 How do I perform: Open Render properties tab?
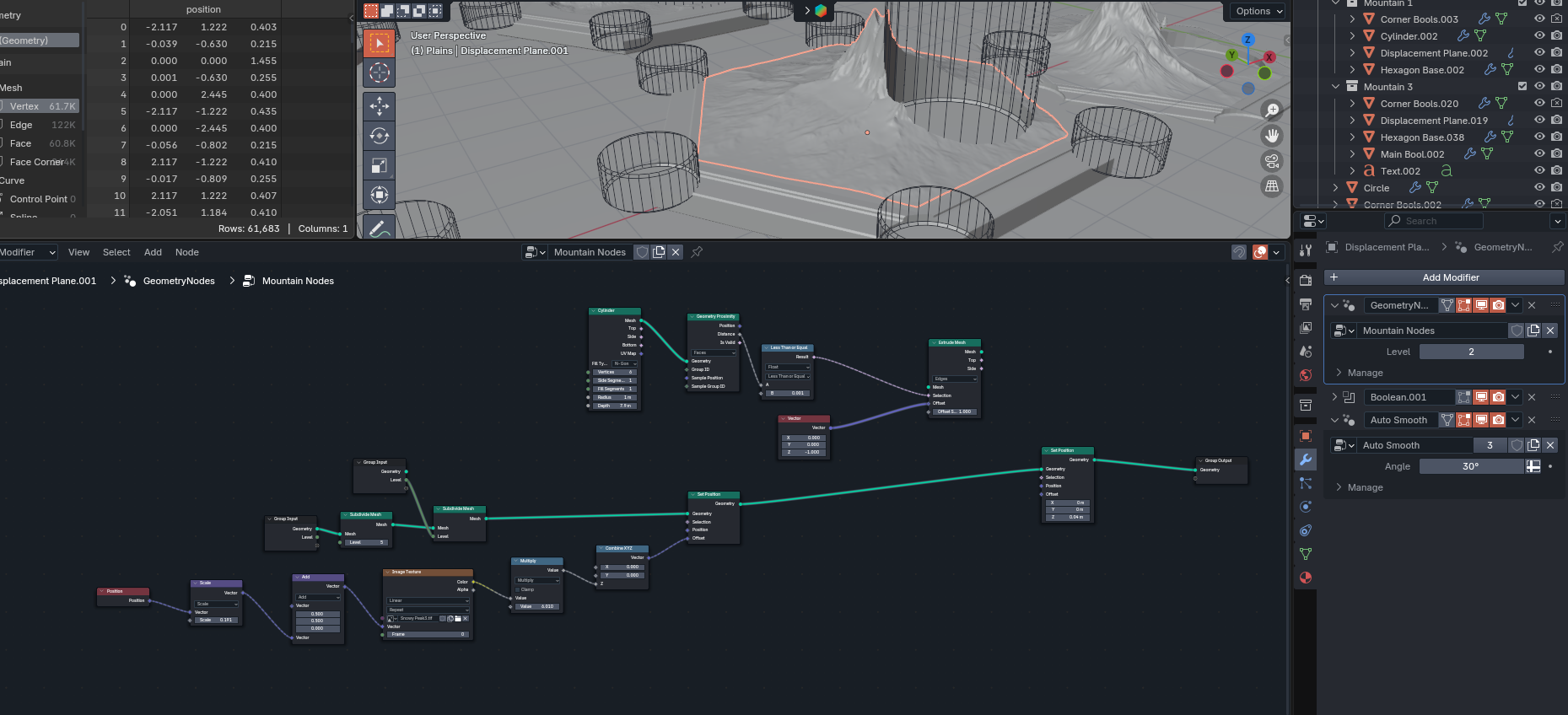click(1306, 281)
